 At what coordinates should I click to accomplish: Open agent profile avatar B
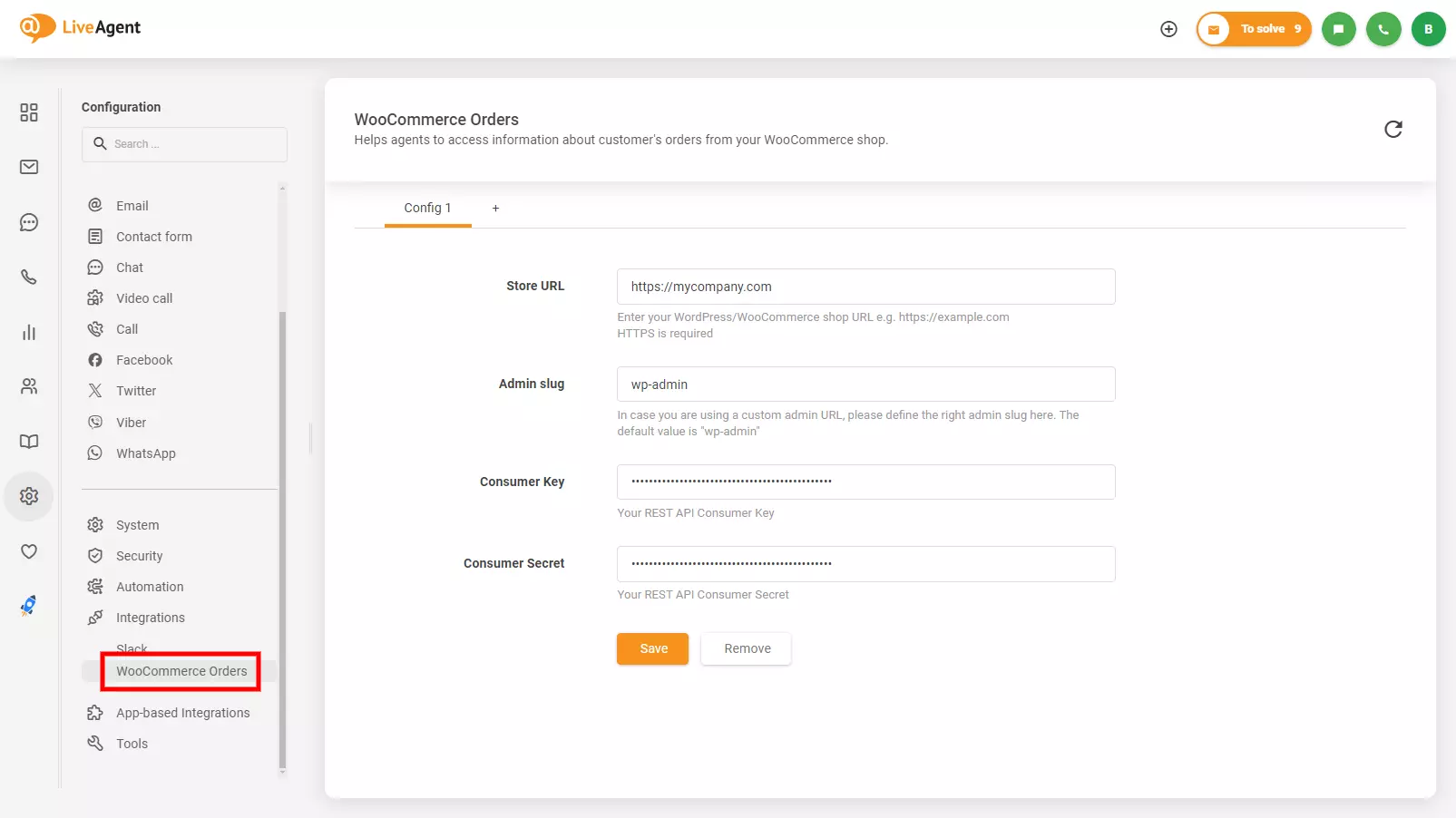click(x=1429, y=28)
